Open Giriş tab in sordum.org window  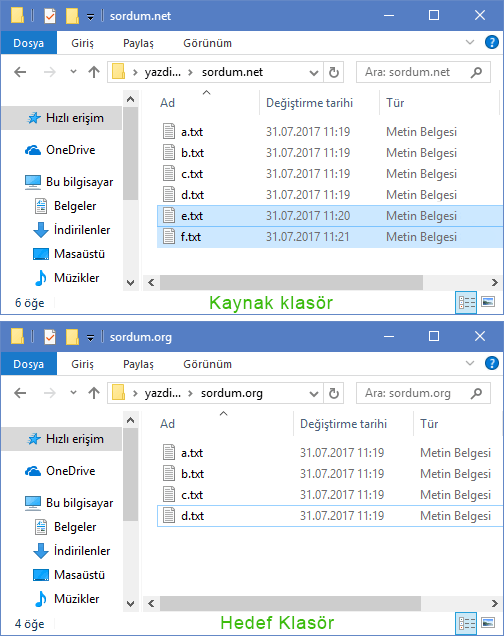click(x=82, y=364)
